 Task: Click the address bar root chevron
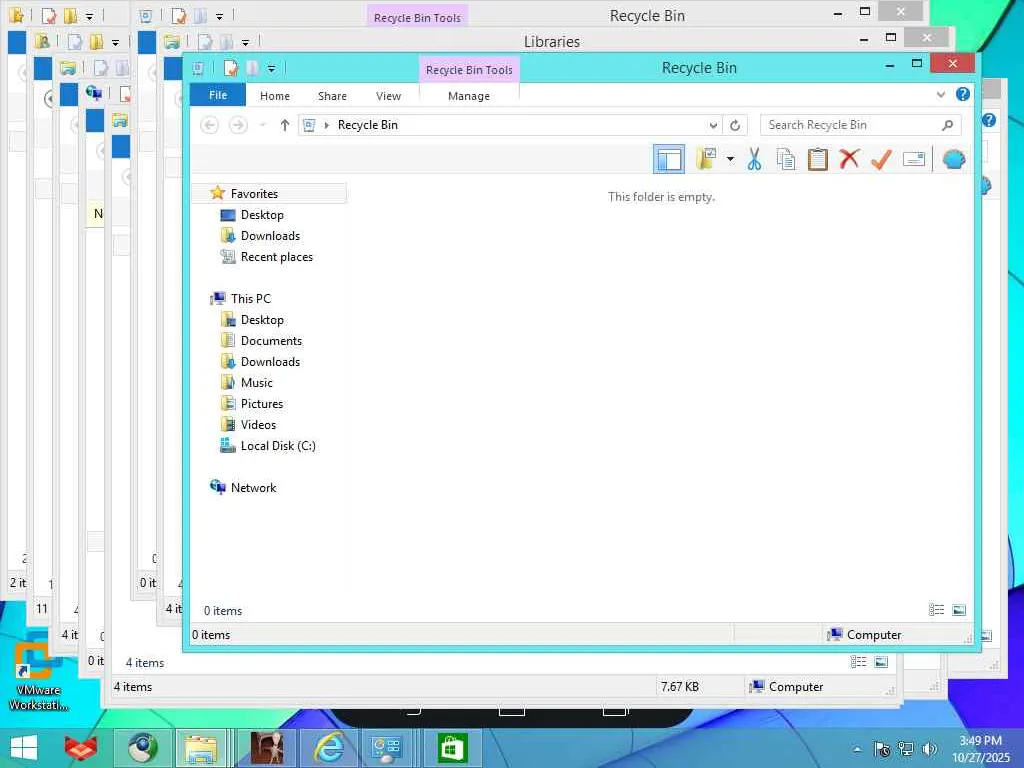[327, 125]
